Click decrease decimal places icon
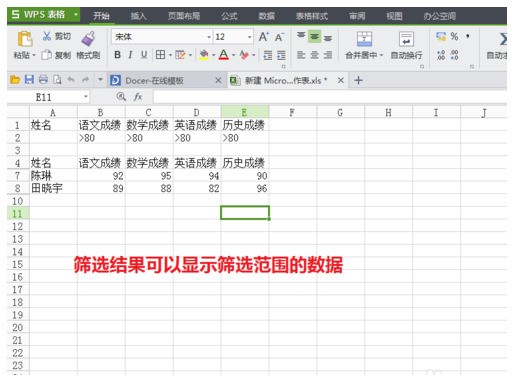Image resolution: width=529 pixels, height=375 pixels. point(454,55)
